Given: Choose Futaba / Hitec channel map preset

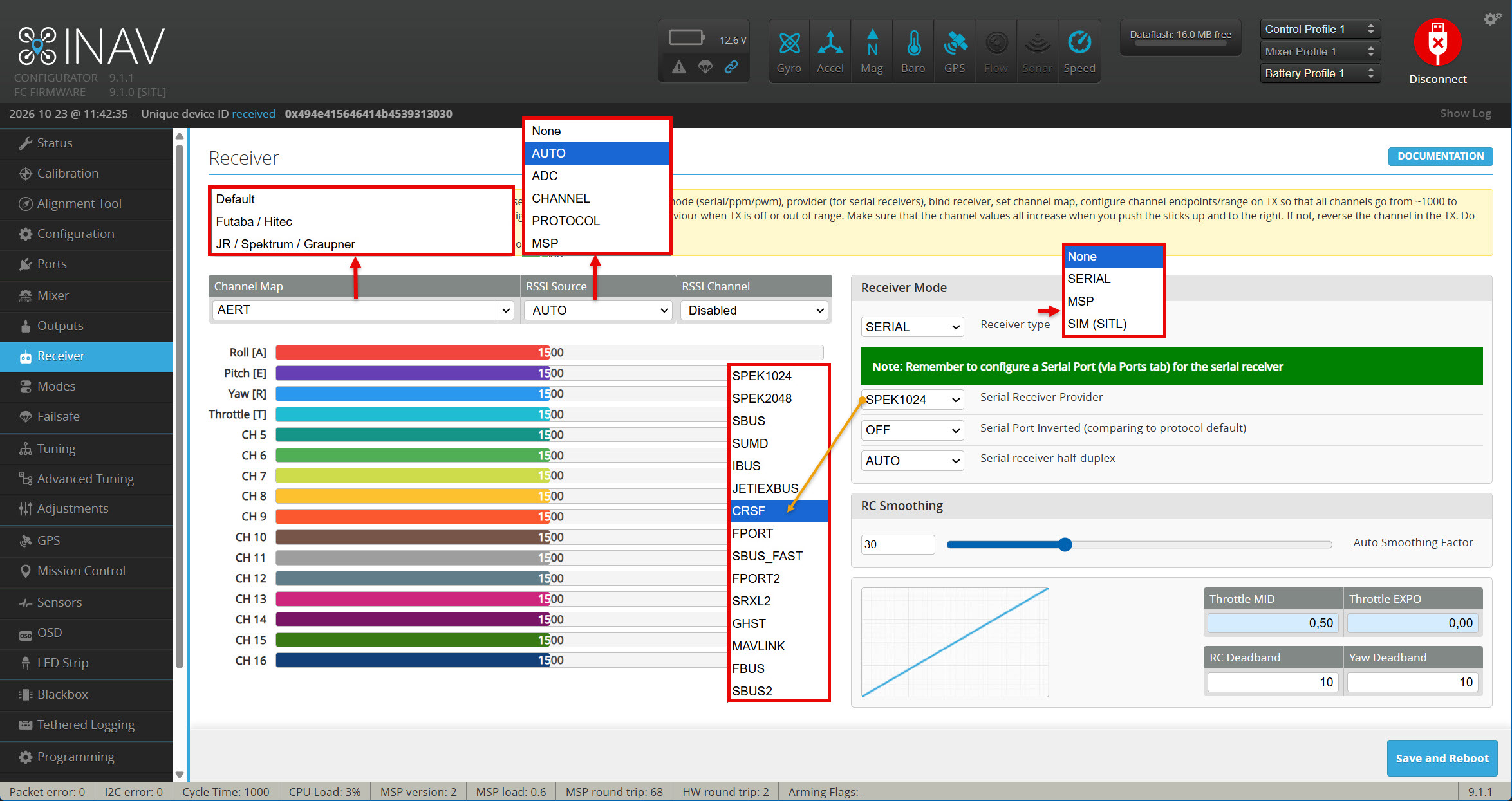Looking at the screenshot, I should (361, 221).
